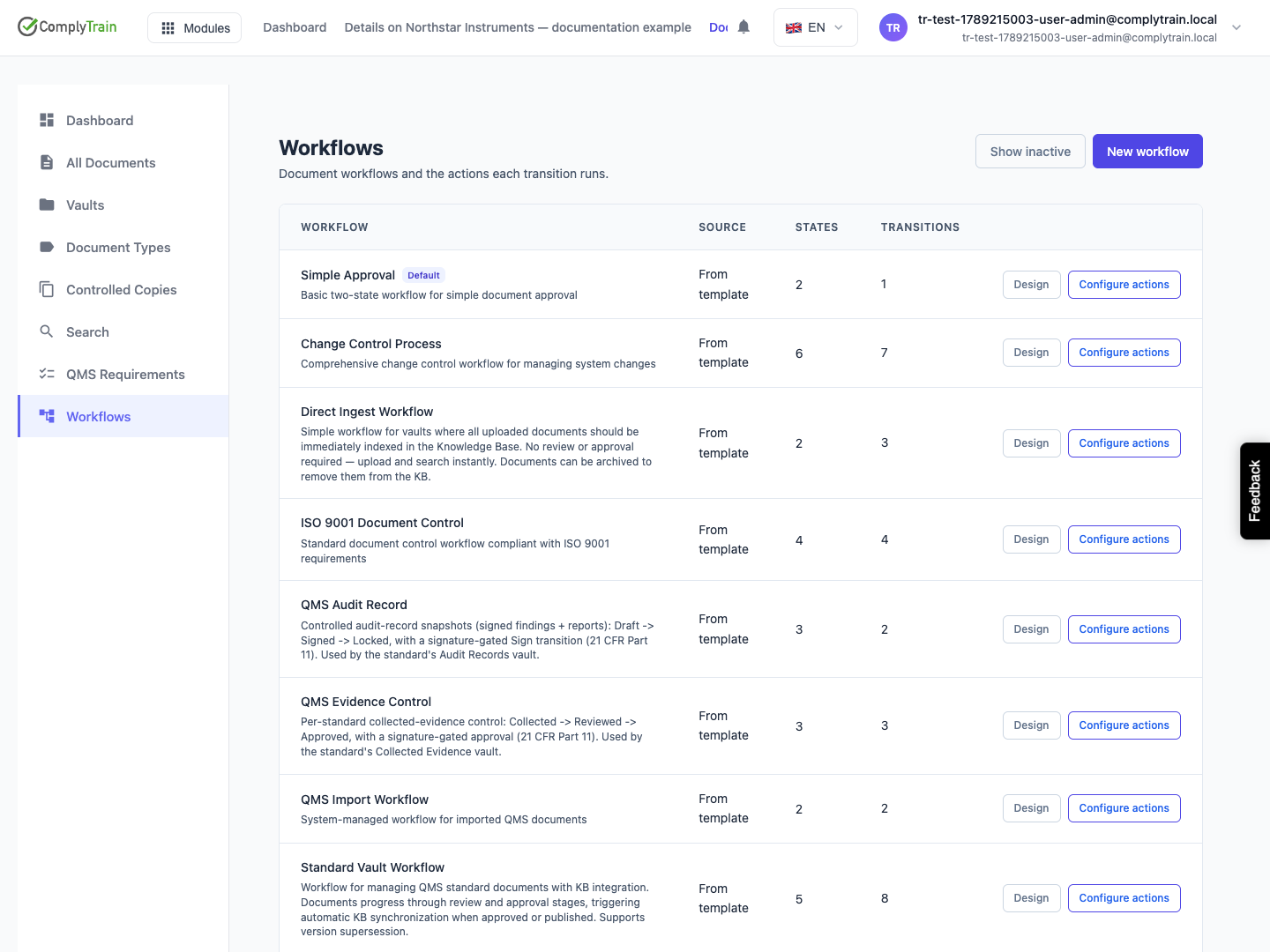This screenshot has height=952, width=1270.
Task: Configure actions for QMS Audit Record
Action: [1124, 629]
